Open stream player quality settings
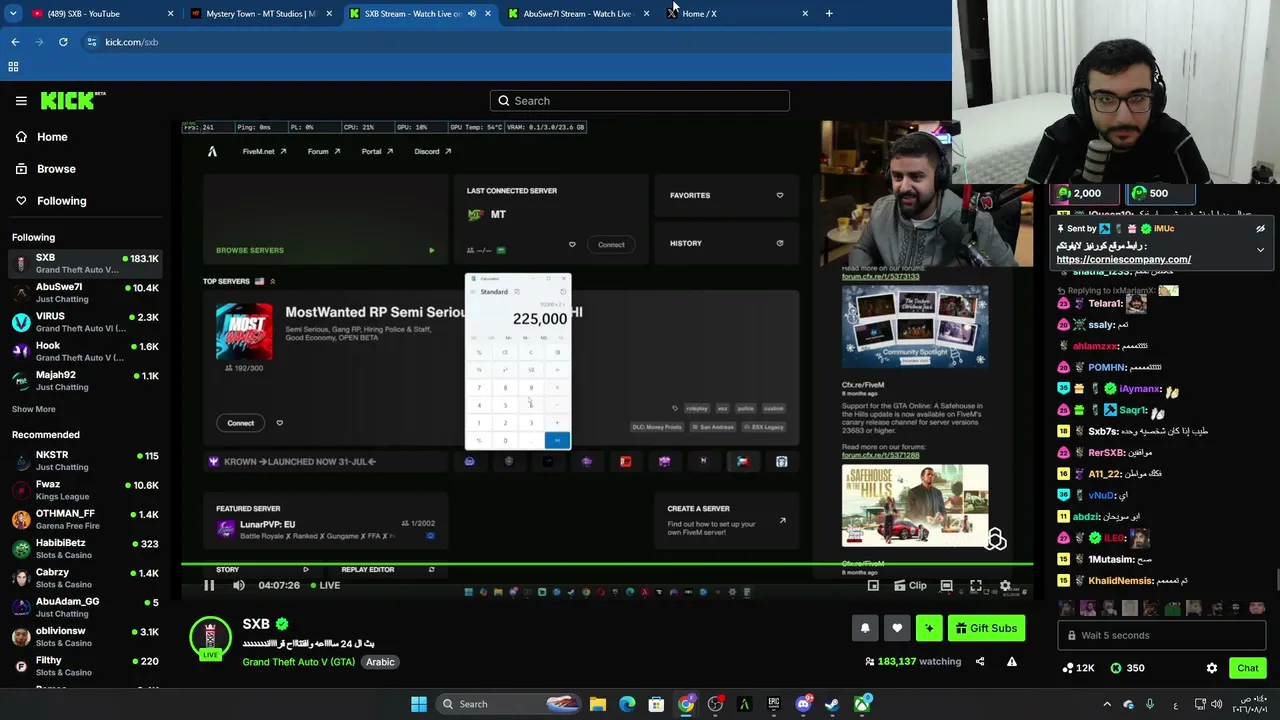Viewport: 1280px width, 720px height. (x=1006, y=585)
